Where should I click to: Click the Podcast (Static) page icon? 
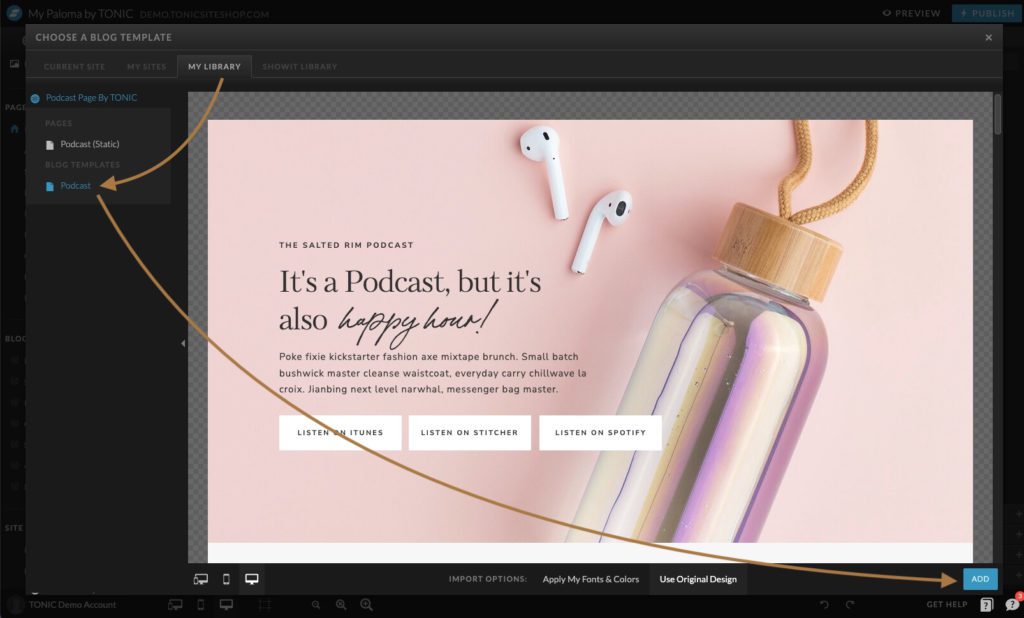point(50,144)
